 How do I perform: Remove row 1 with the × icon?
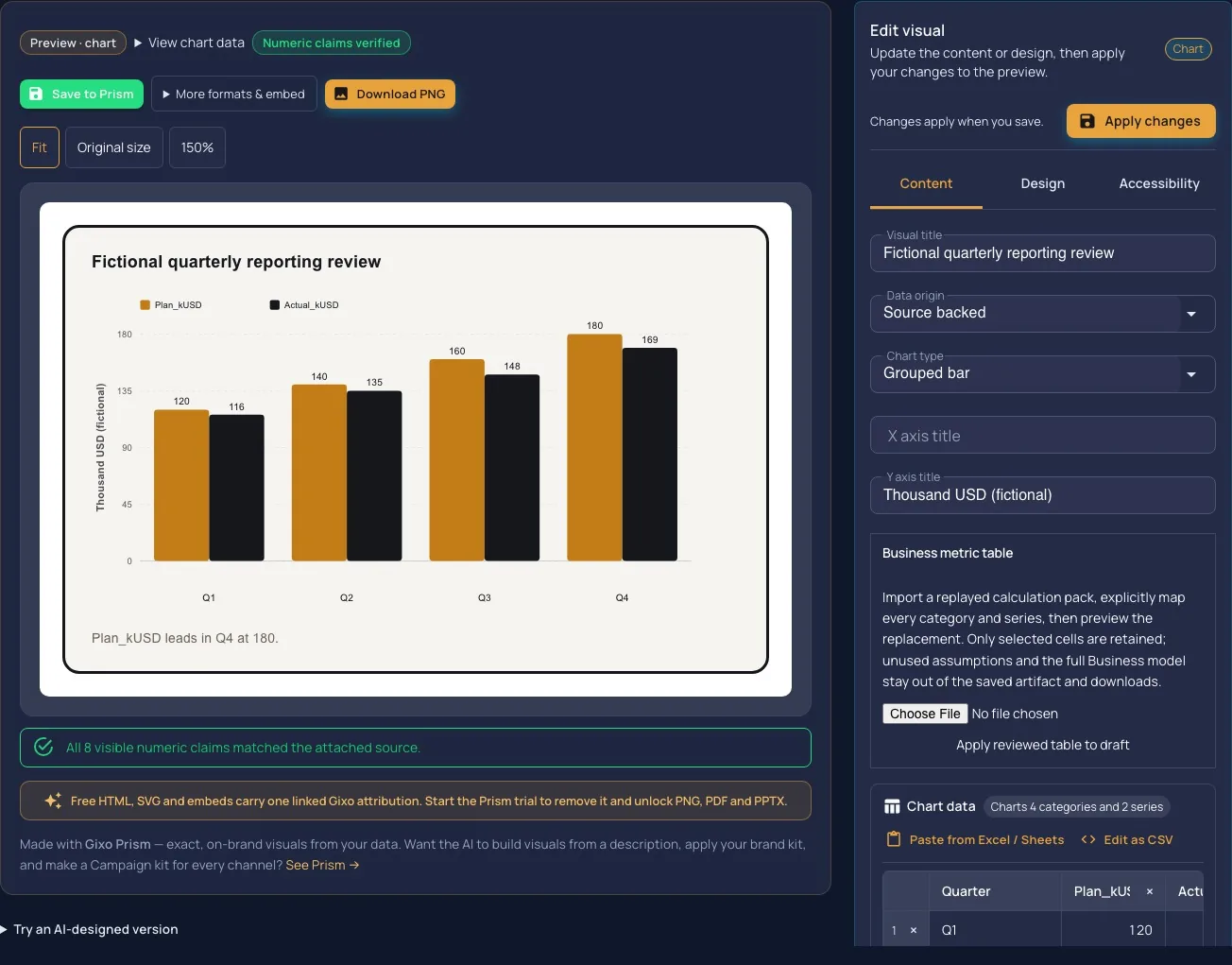914,930
